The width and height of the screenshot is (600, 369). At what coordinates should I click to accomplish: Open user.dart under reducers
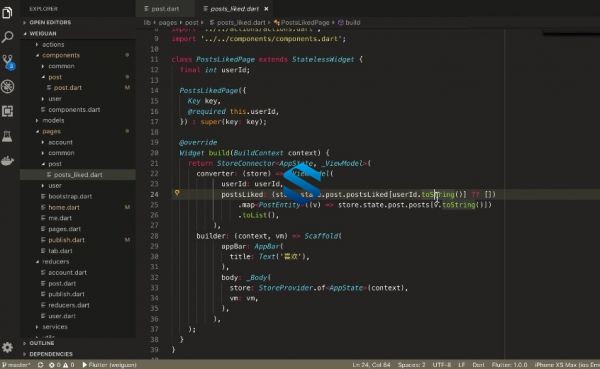pos(62,316)
